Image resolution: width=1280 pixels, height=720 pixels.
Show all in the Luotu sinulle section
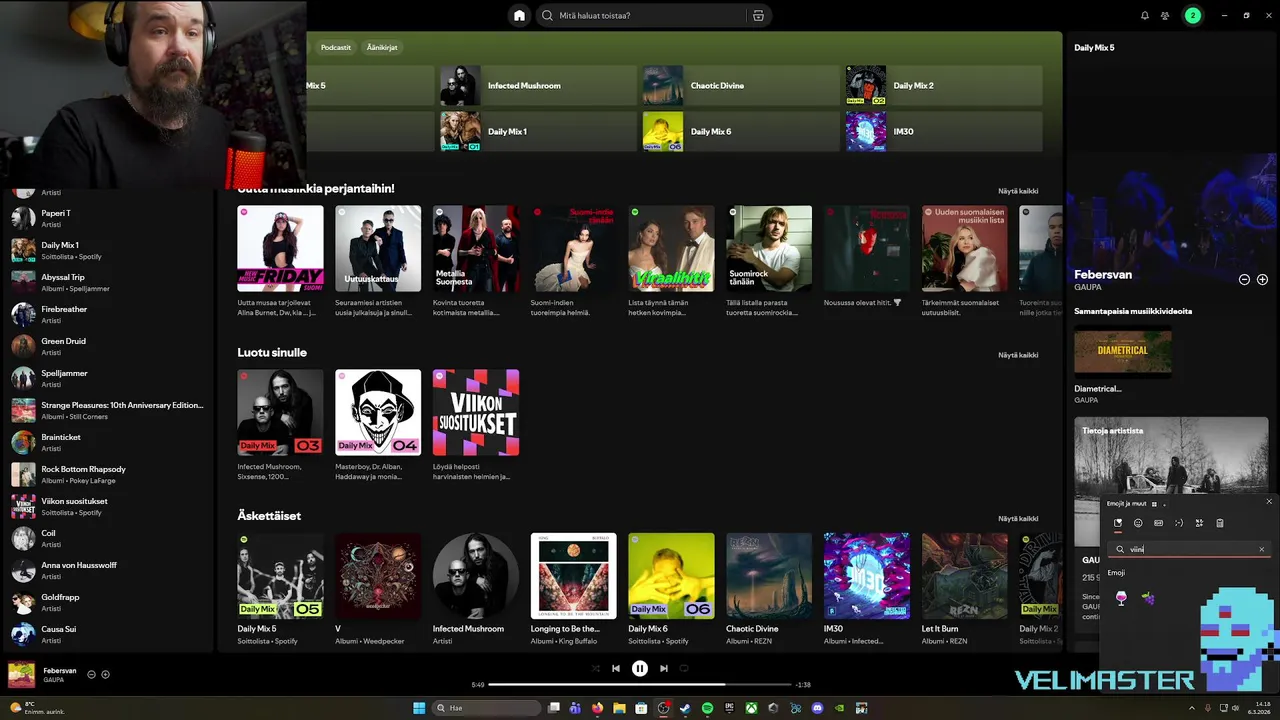(1018, 355)
